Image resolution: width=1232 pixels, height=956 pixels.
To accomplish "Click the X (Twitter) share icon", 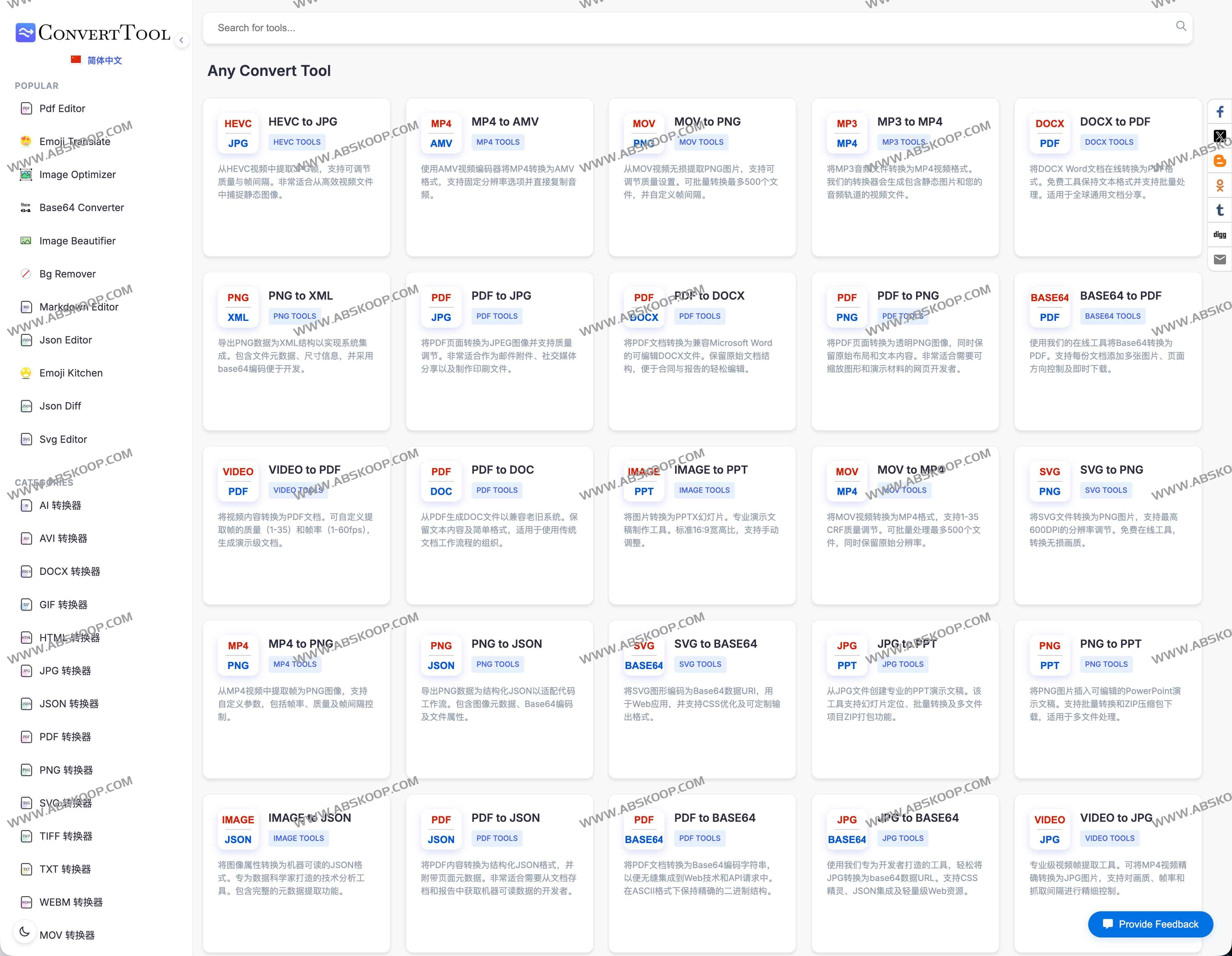I will point(1220,136).
